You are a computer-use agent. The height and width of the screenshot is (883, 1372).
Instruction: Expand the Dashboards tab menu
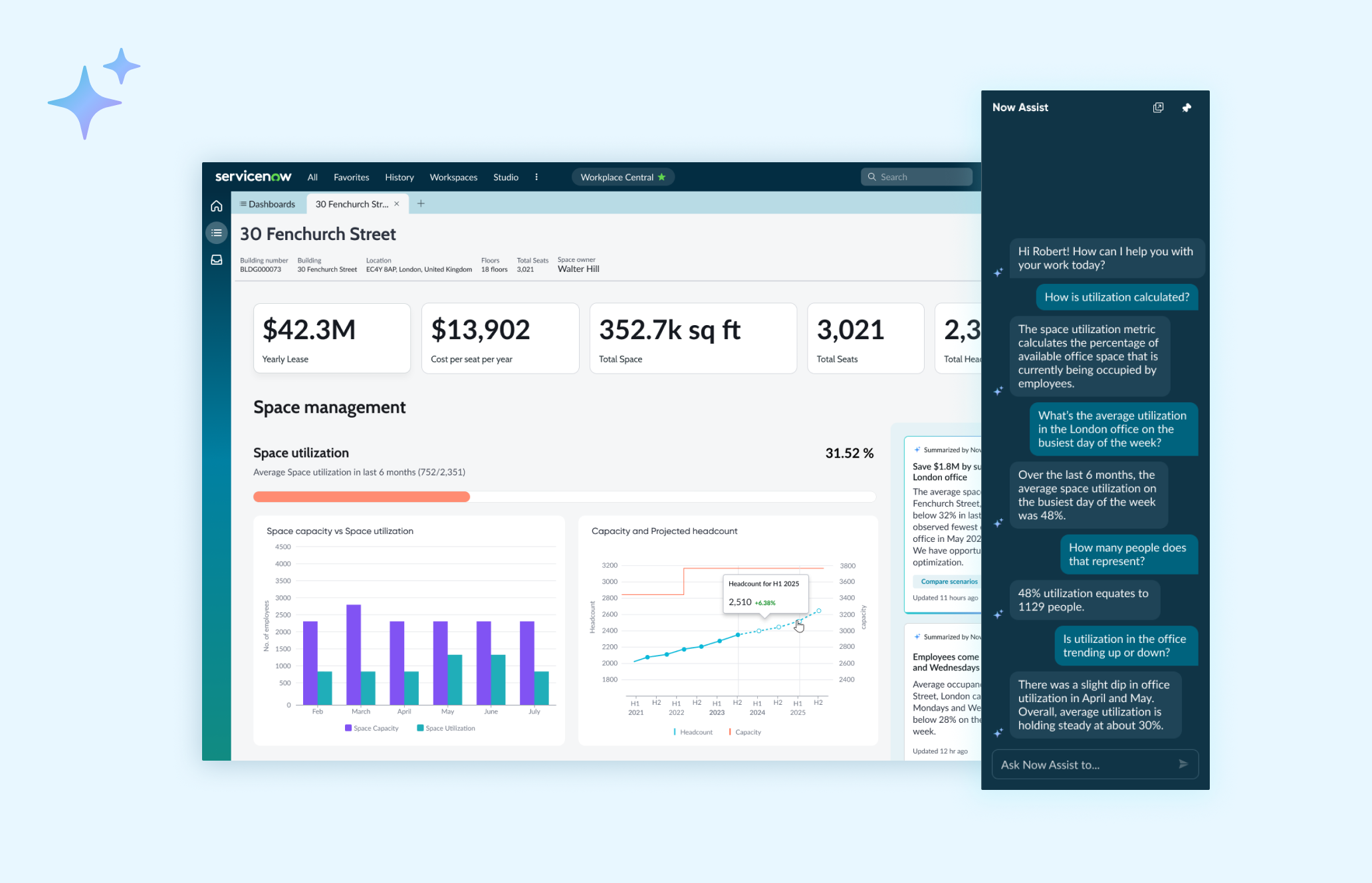point(267,203)
